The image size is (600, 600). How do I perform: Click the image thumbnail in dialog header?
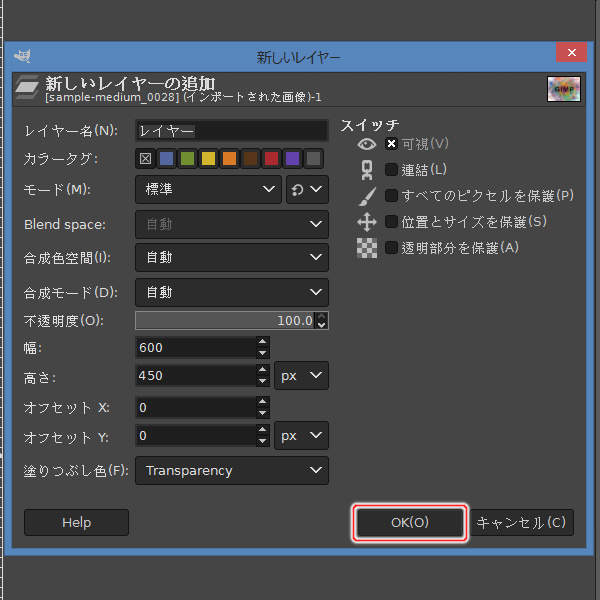click(564, 89)
